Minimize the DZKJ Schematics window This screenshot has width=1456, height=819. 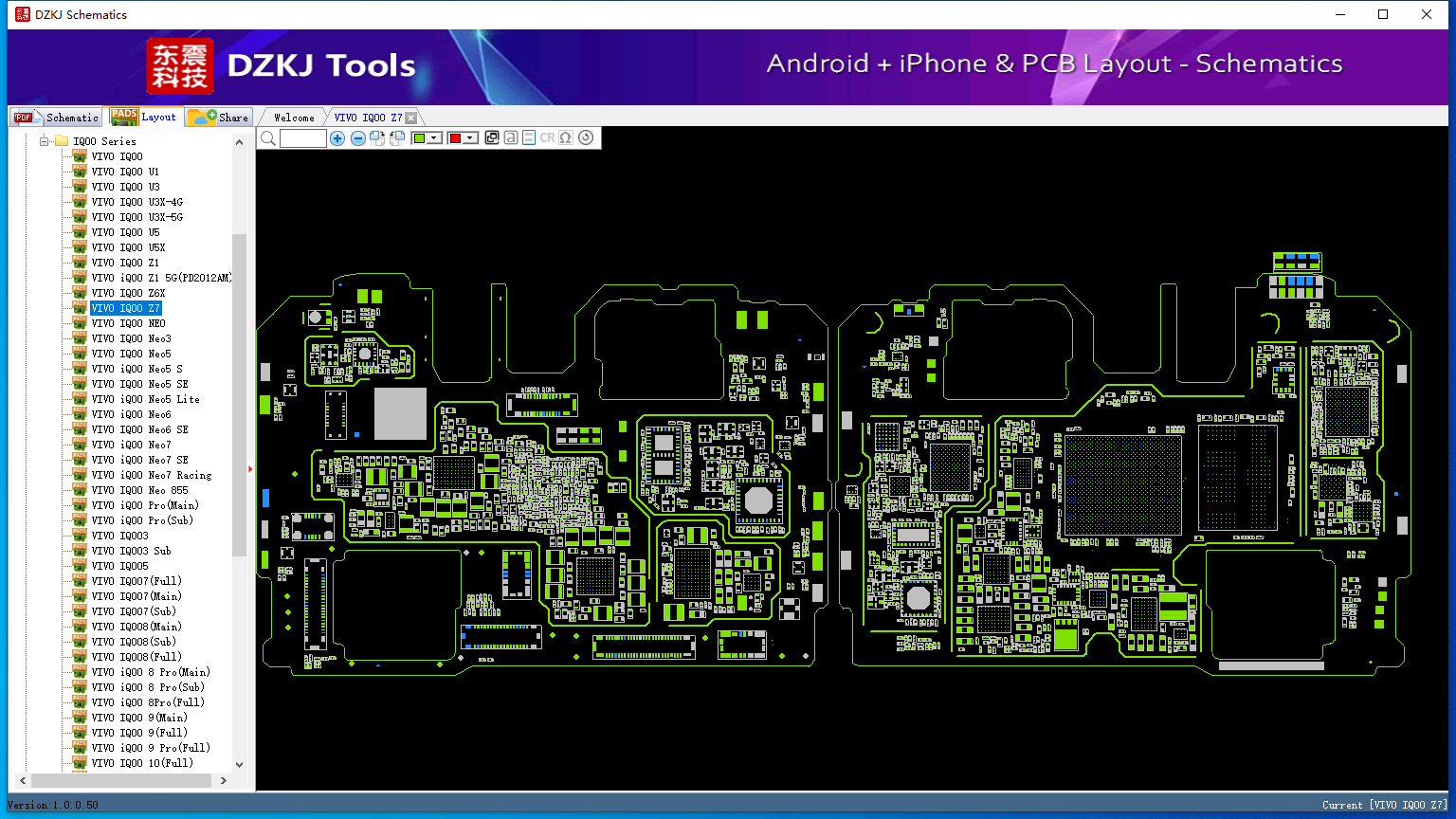click(x=1340, y=14)
